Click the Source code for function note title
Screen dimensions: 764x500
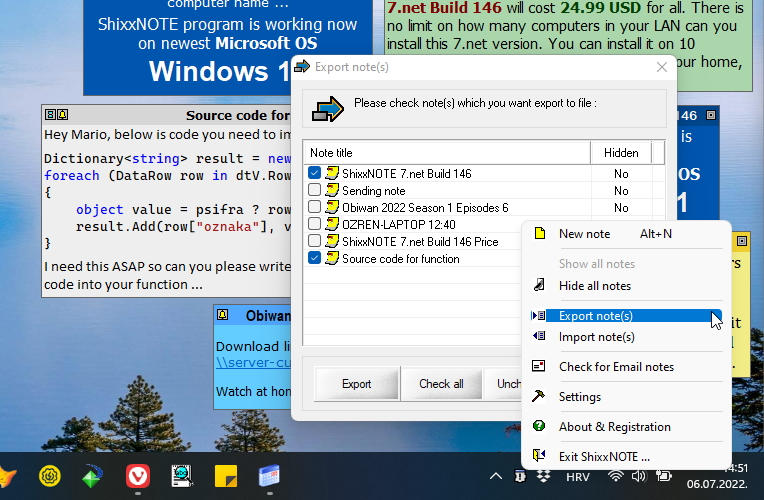pos(238,115)
